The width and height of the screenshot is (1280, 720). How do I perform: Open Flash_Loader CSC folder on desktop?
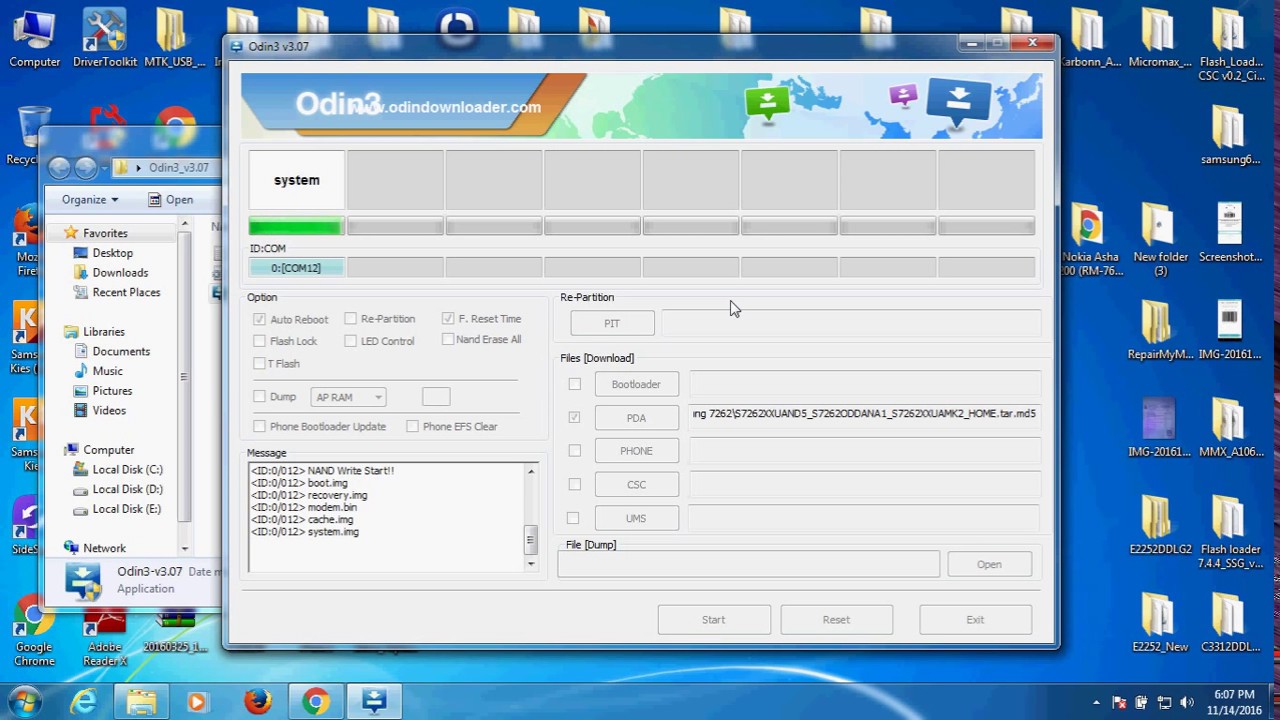(1231, 45)
